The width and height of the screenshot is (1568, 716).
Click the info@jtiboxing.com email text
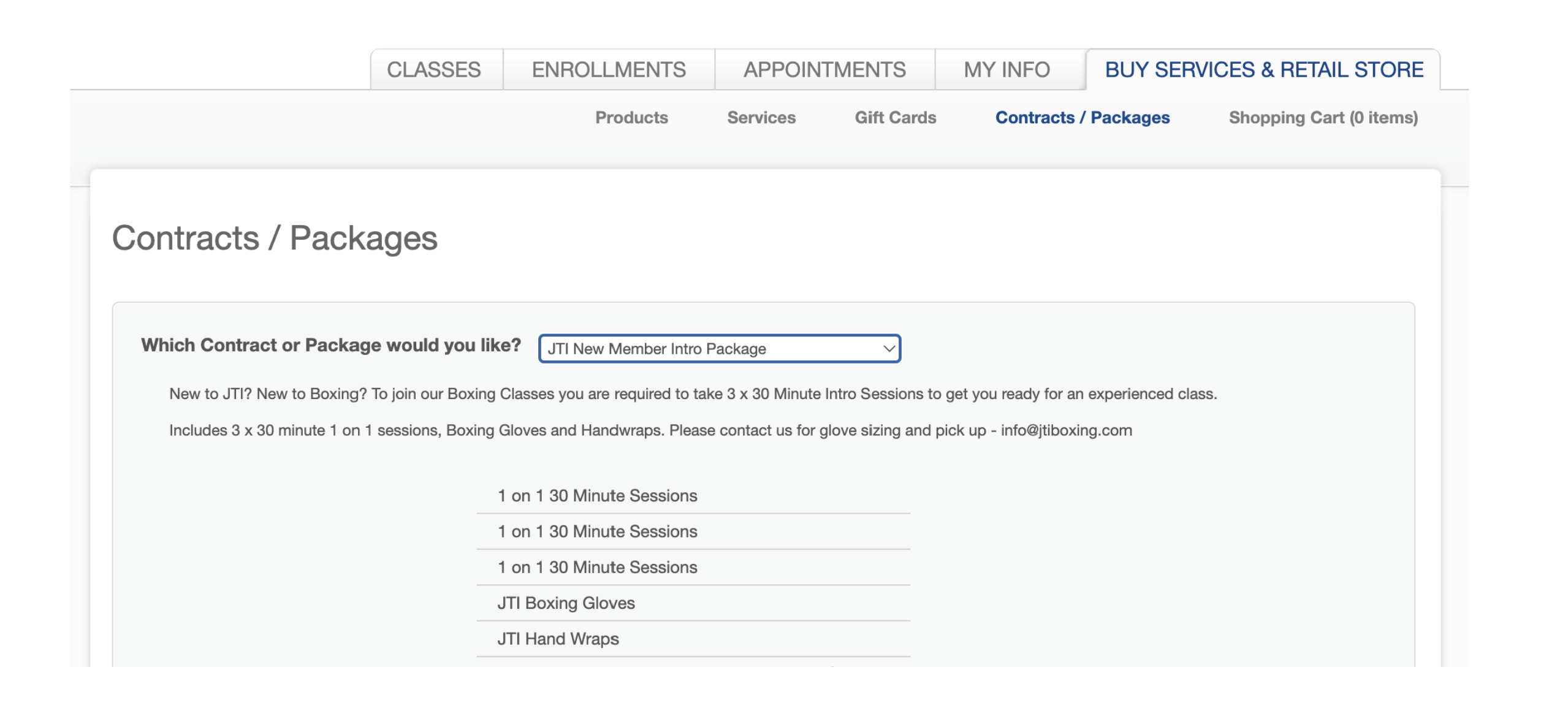click(1066, 430)
